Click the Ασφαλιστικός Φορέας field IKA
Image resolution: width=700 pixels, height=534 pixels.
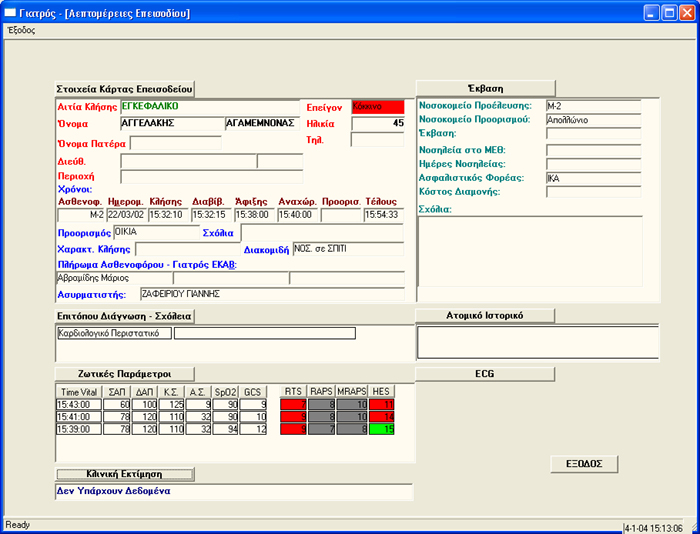point(593,178)
